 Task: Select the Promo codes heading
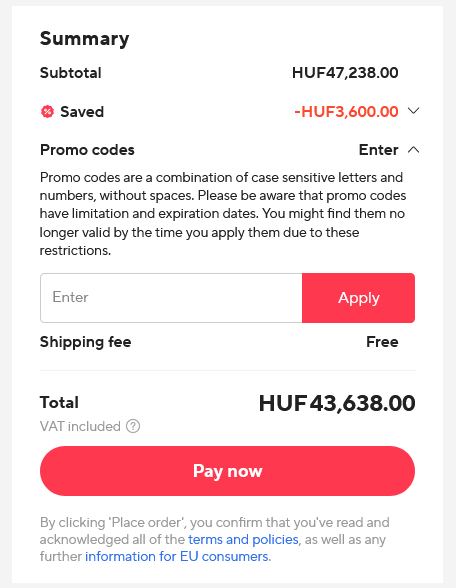point(87,150)
